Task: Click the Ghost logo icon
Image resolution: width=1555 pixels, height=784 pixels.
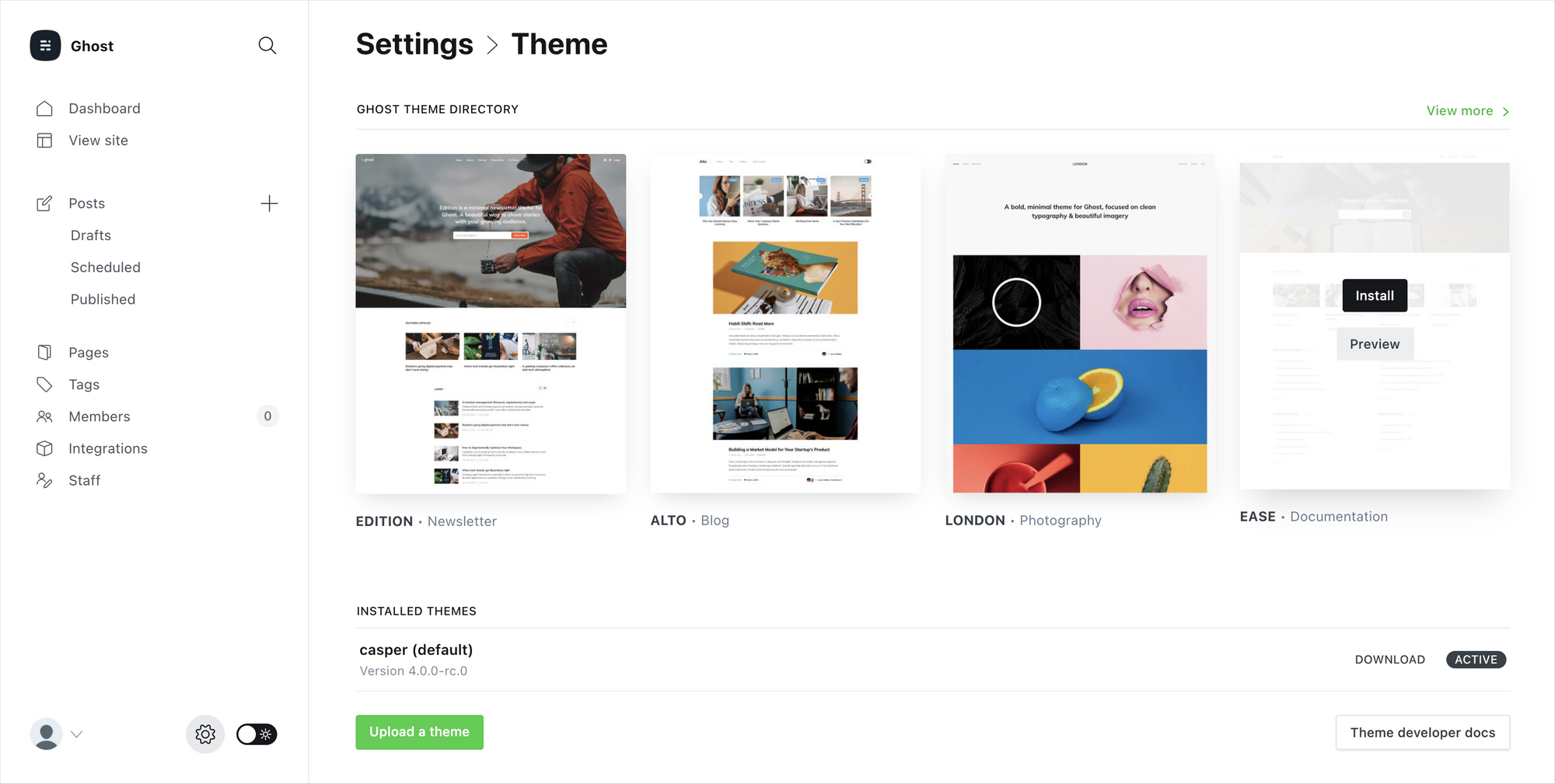Action: click(x=45, y=46)
